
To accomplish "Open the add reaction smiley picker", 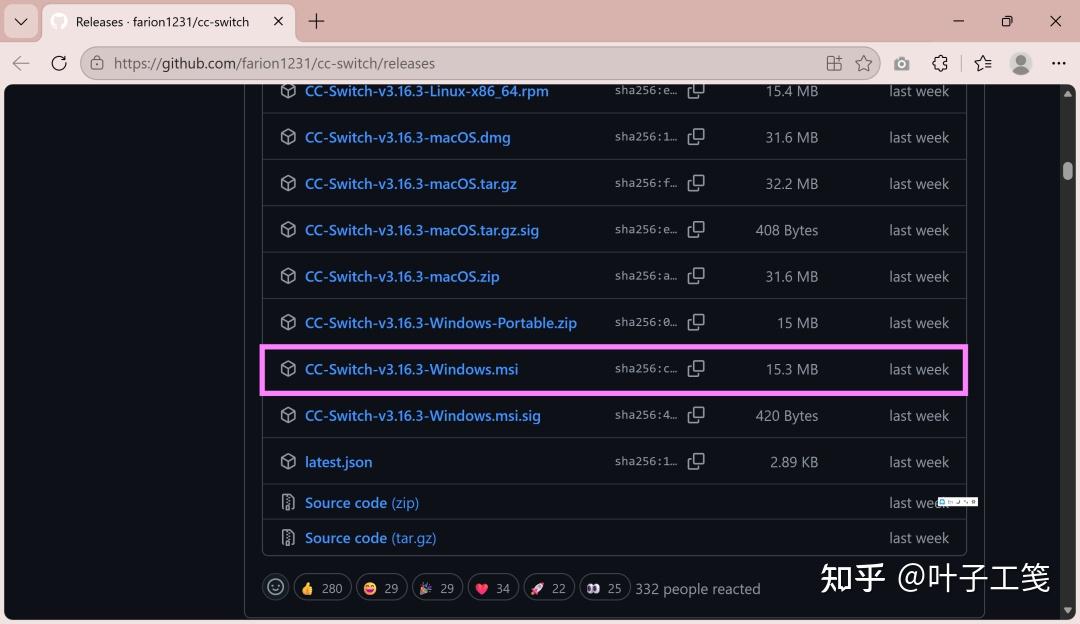I will (276, 587).
